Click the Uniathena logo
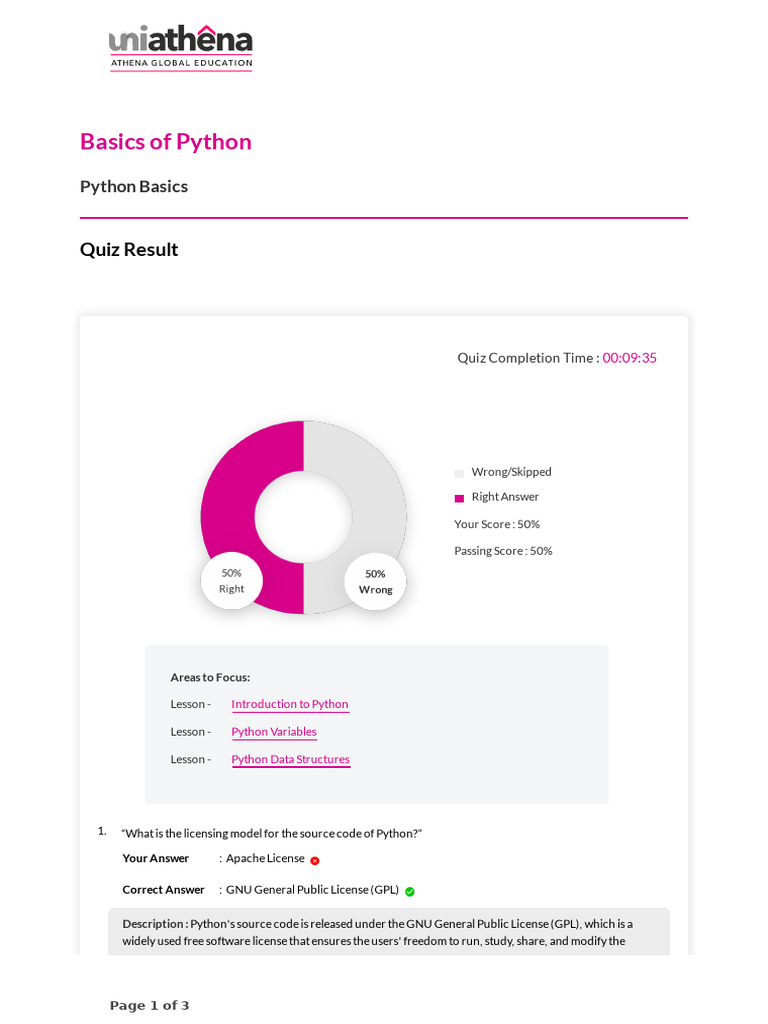Viewport: 768px width, 1024px height. (180, 47)
